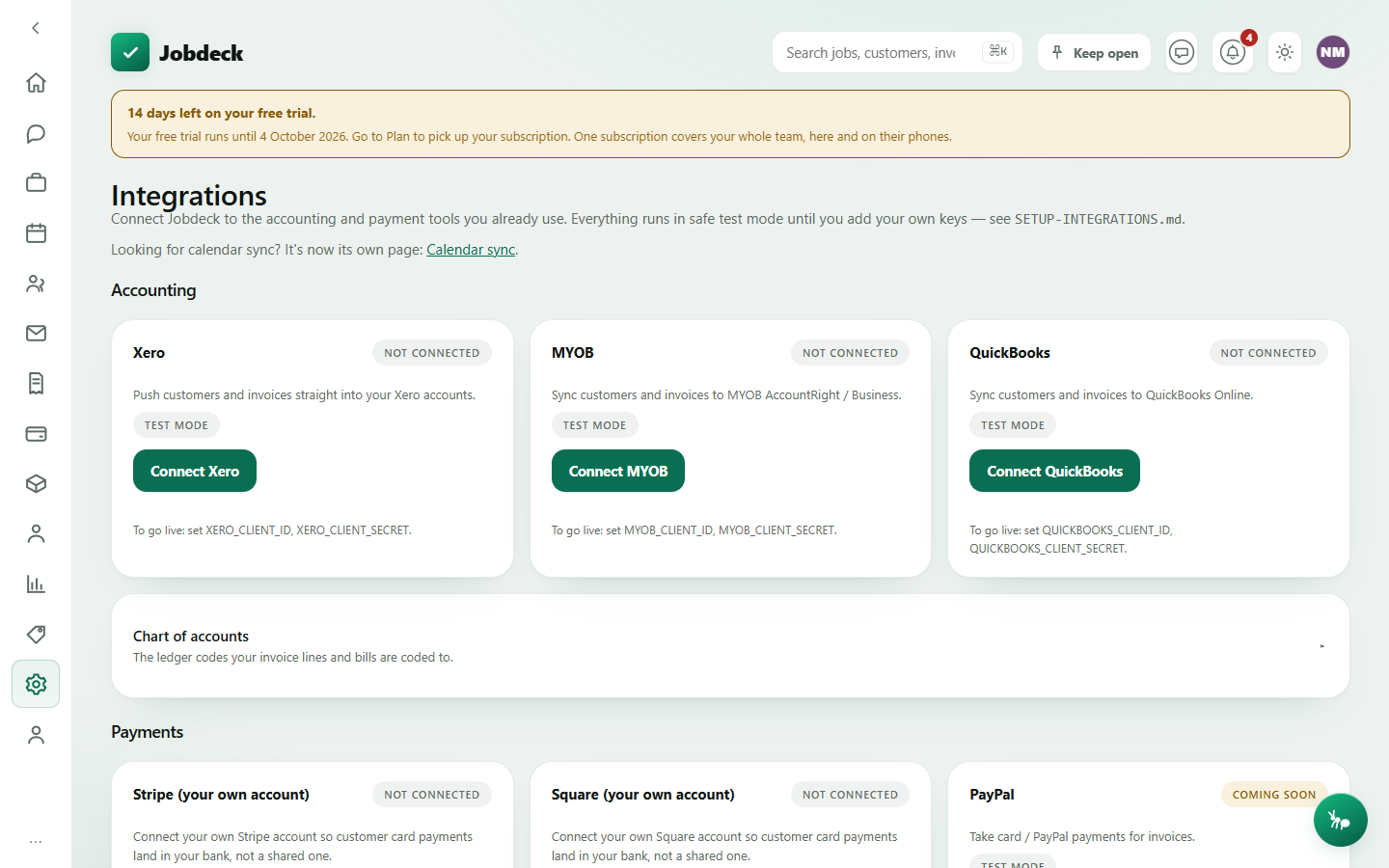Click the MYOB_CLIENT_ID go-live instruction text
The width and height of the screenshot is (1389, 868).
694,530
